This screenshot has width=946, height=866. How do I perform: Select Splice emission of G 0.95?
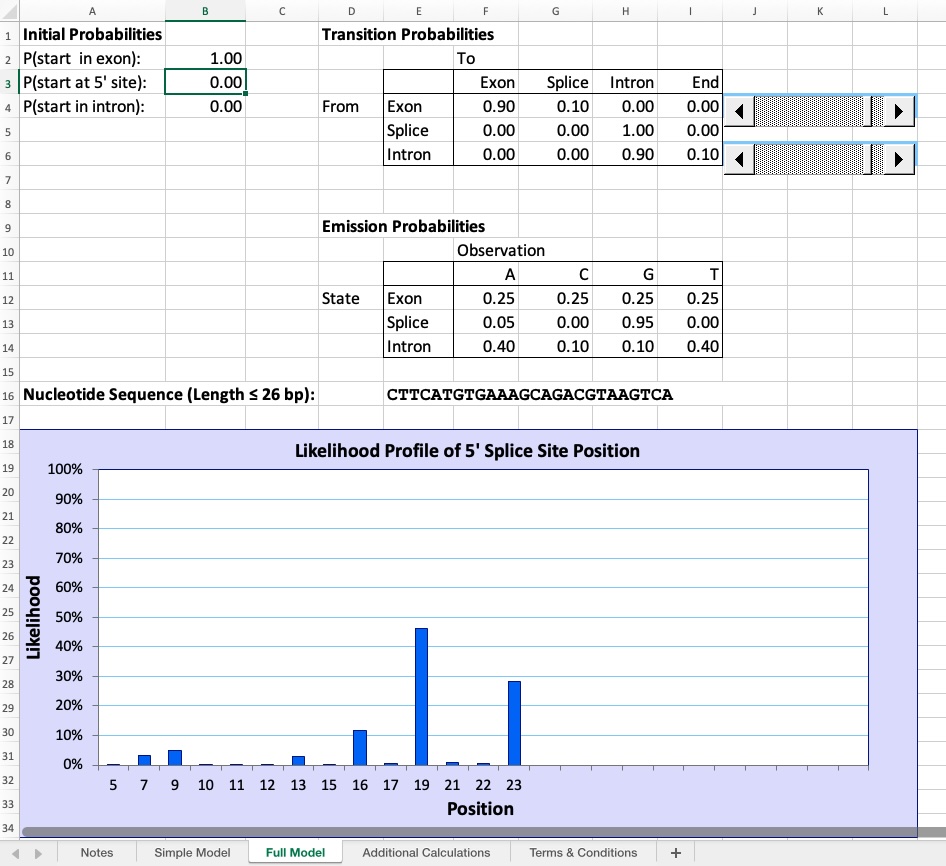[625, 322]
